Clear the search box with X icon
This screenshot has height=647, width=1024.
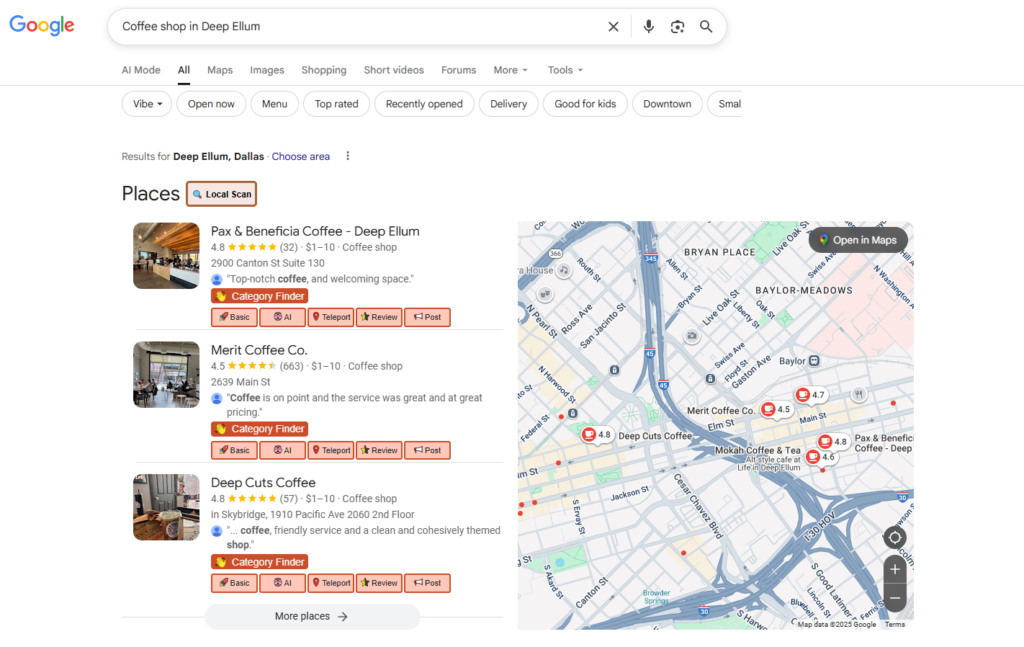[x=613, y=27]
